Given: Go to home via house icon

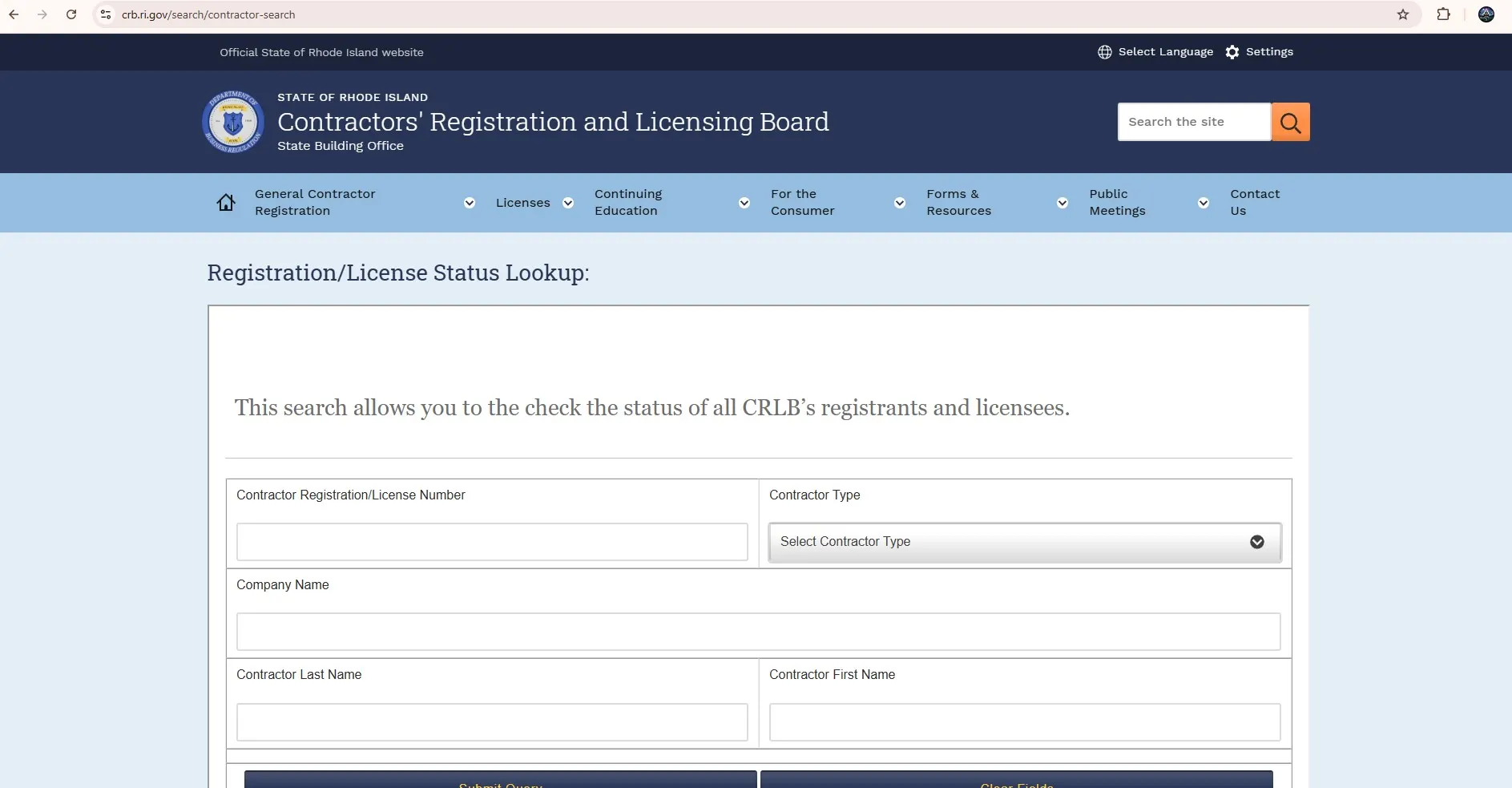Looking at the screenshot, I should (x=226, y=203).
